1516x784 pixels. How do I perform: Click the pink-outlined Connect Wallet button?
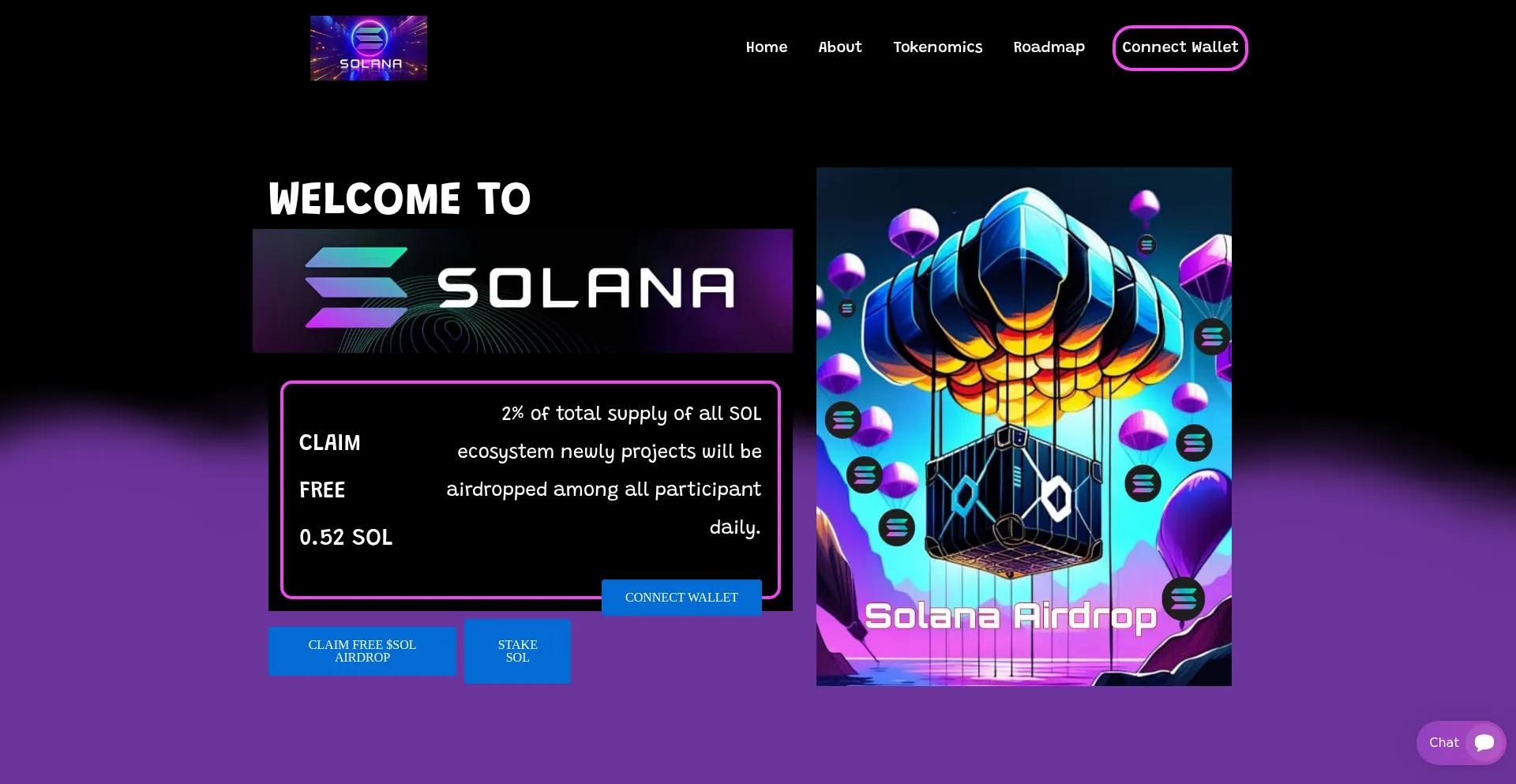pos(1180,48)
